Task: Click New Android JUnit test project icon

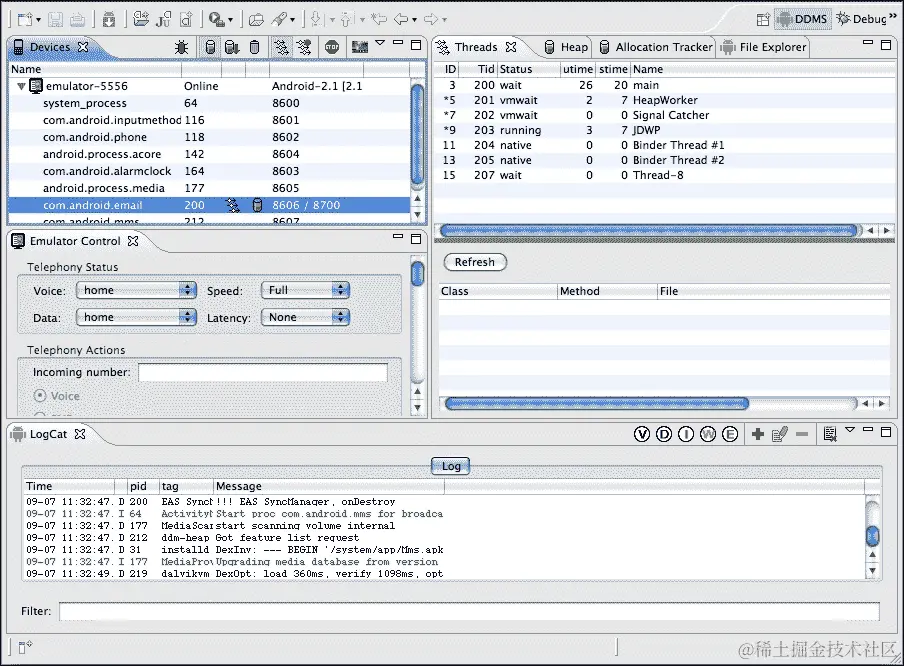Action: click(164, 20)
